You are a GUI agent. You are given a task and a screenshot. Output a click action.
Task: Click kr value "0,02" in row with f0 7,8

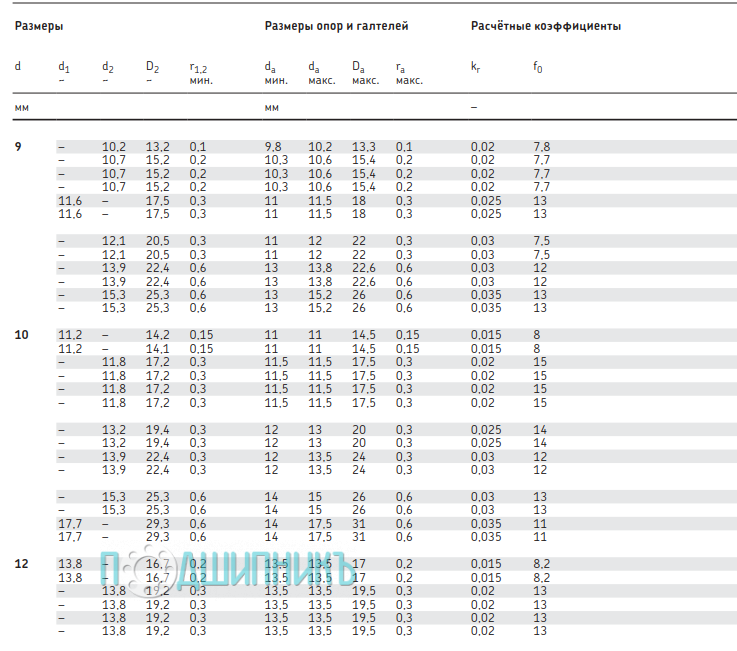(x=483, y=147)
